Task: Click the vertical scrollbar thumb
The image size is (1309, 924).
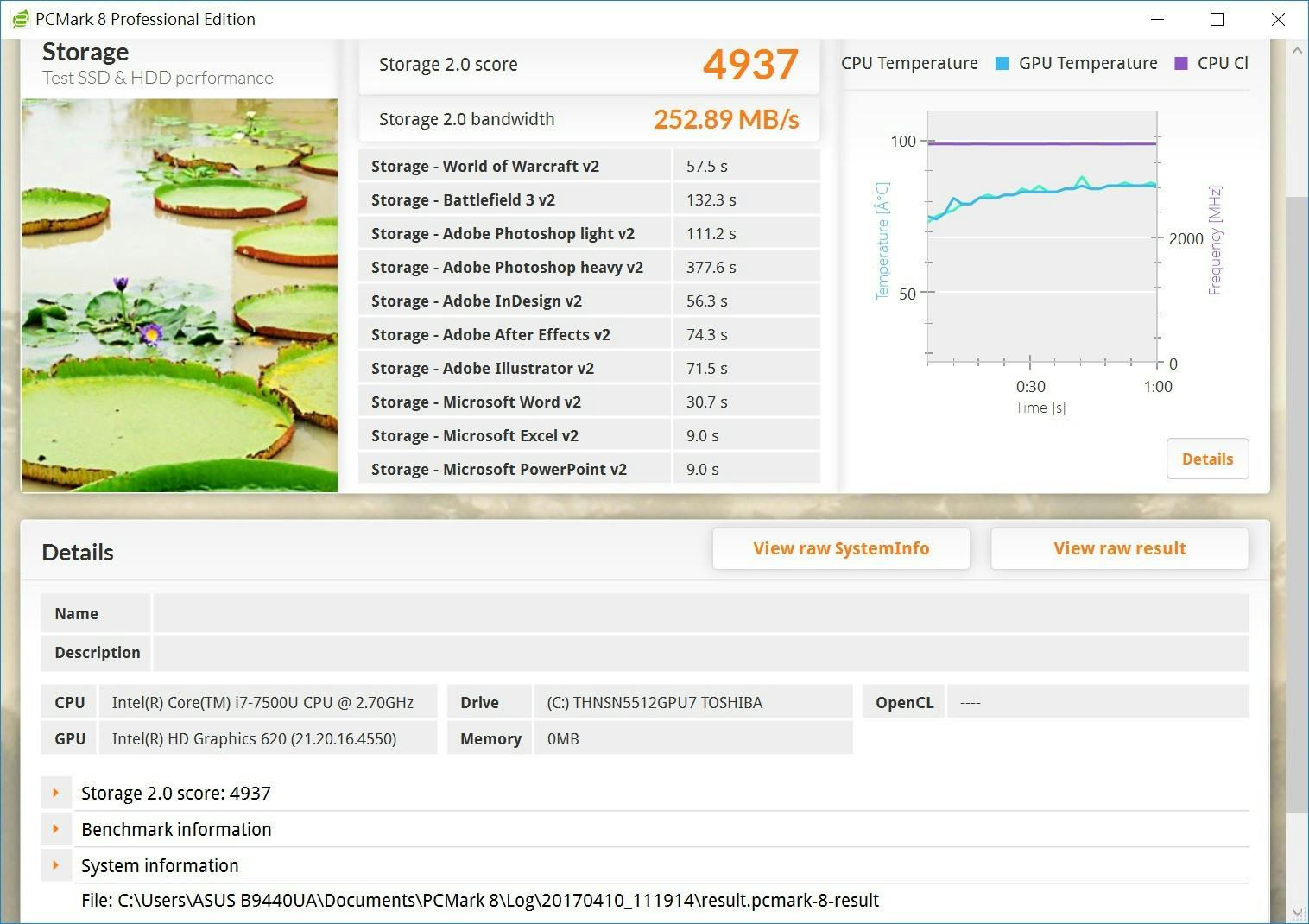Action: (1297, 505)
